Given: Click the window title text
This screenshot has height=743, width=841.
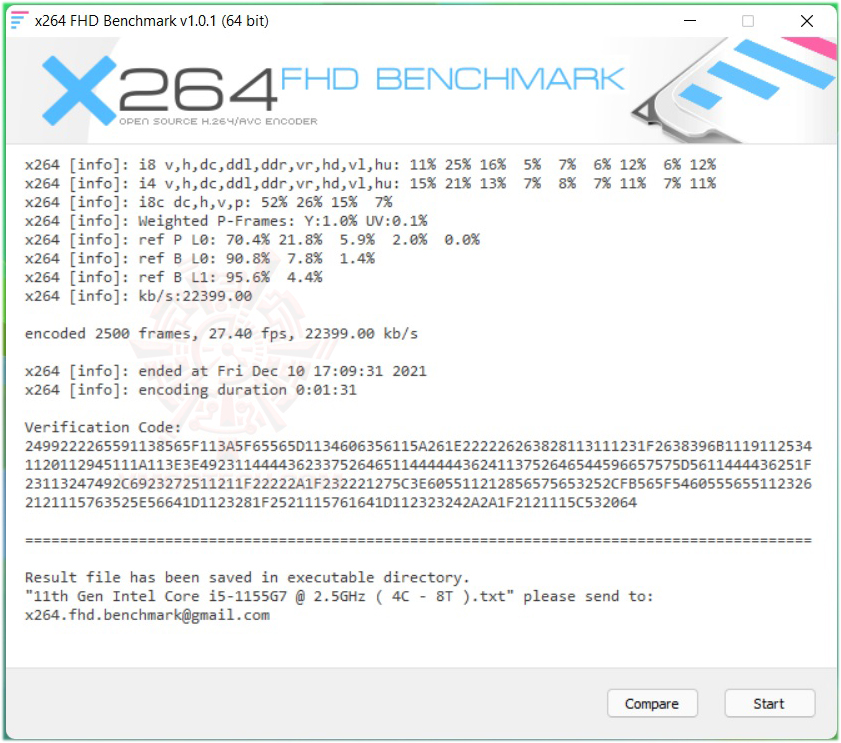Looking at the screenshot, I should coord(152,21).
